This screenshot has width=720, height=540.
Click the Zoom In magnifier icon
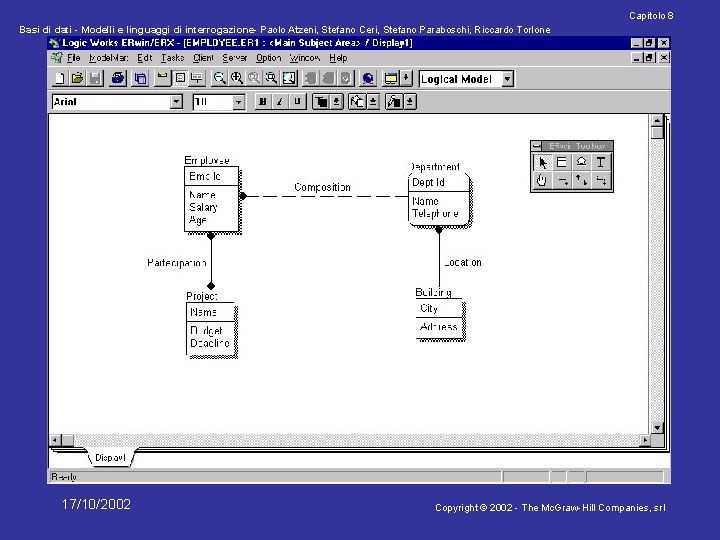tap(237, 79)
